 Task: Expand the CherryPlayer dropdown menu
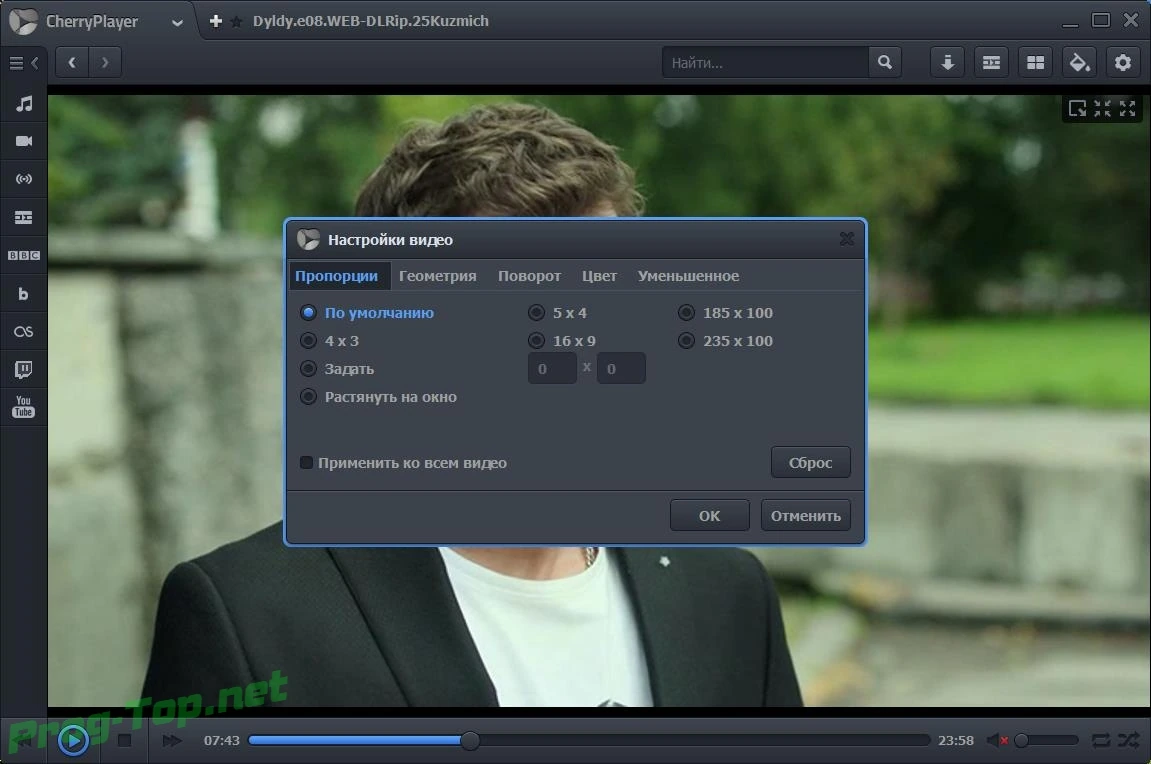point(177,22)
